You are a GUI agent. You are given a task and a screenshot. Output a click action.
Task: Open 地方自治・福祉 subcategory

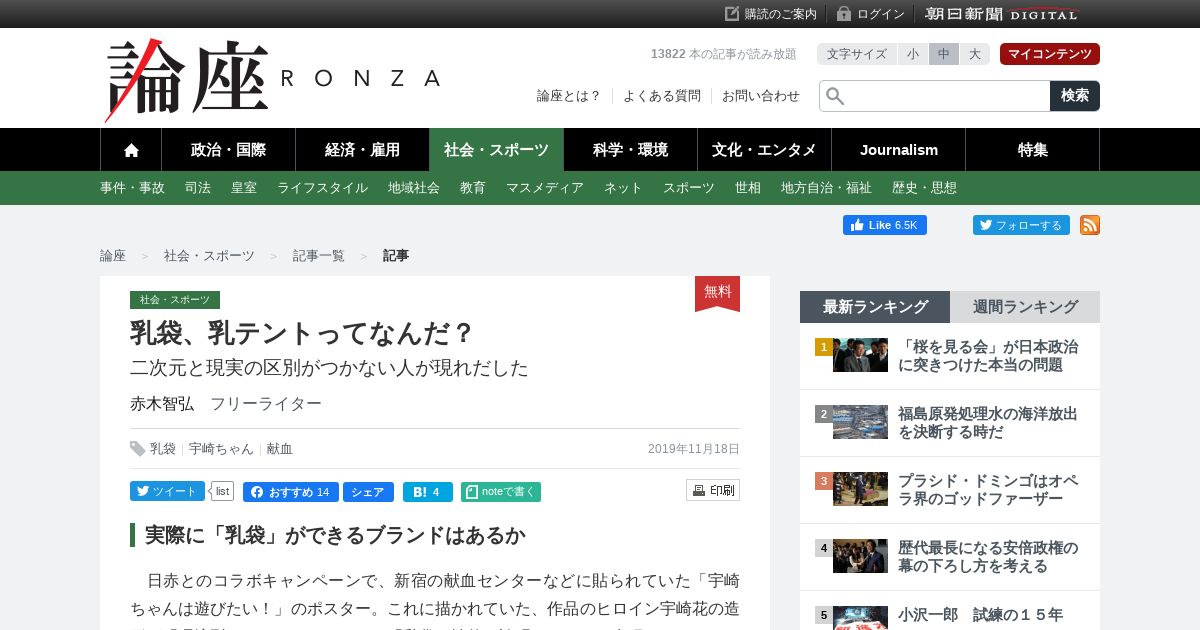pos(826,188)
